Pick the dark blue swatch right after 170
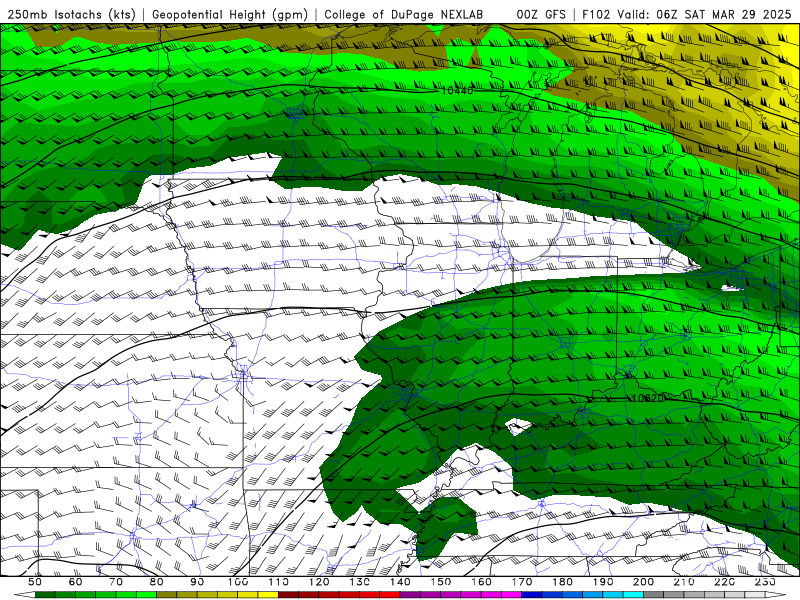The height and width of the screenshot is (600, 800). pos(531,595)
